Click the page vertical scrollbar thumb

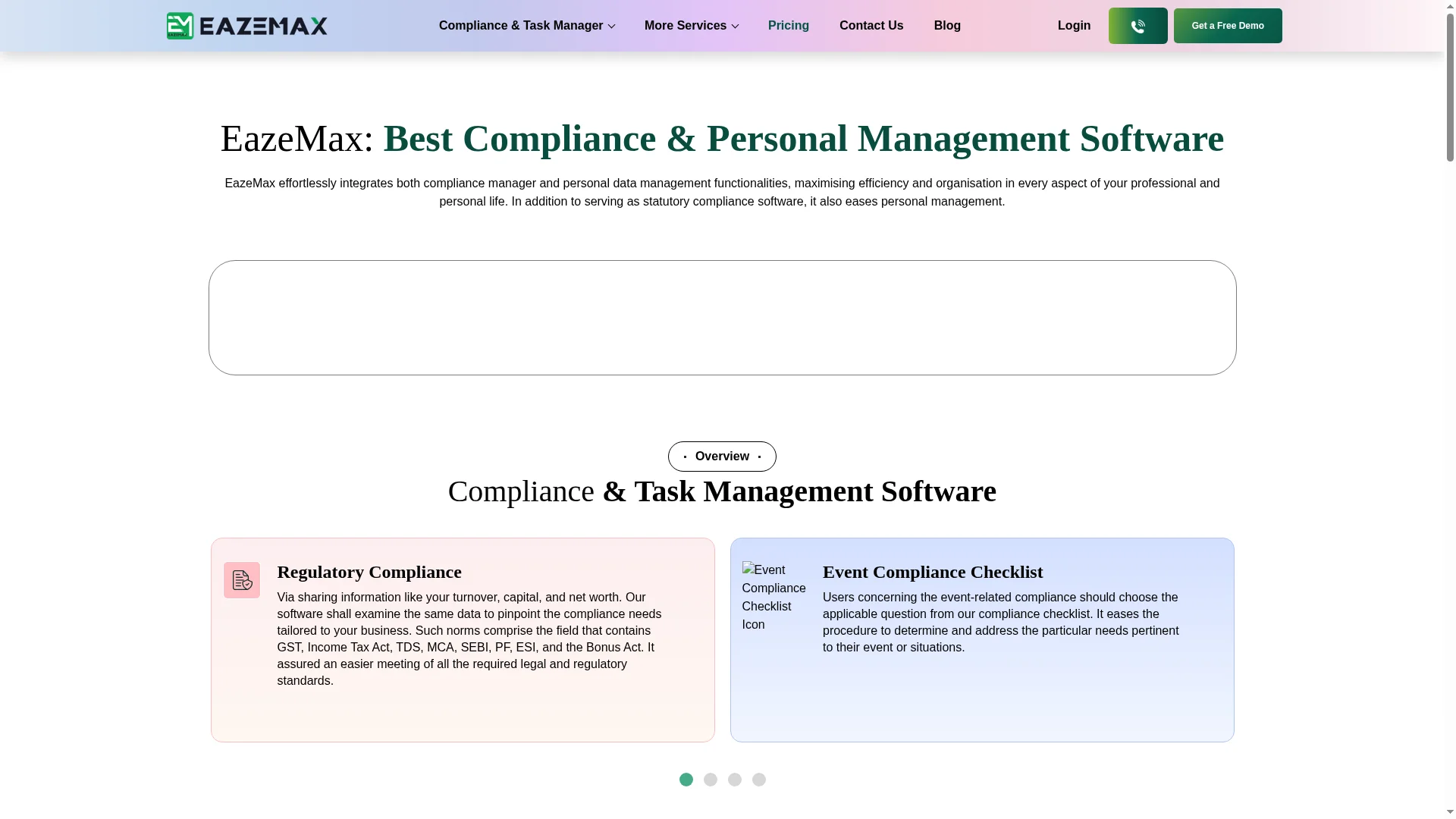(x=1450, y=86)
